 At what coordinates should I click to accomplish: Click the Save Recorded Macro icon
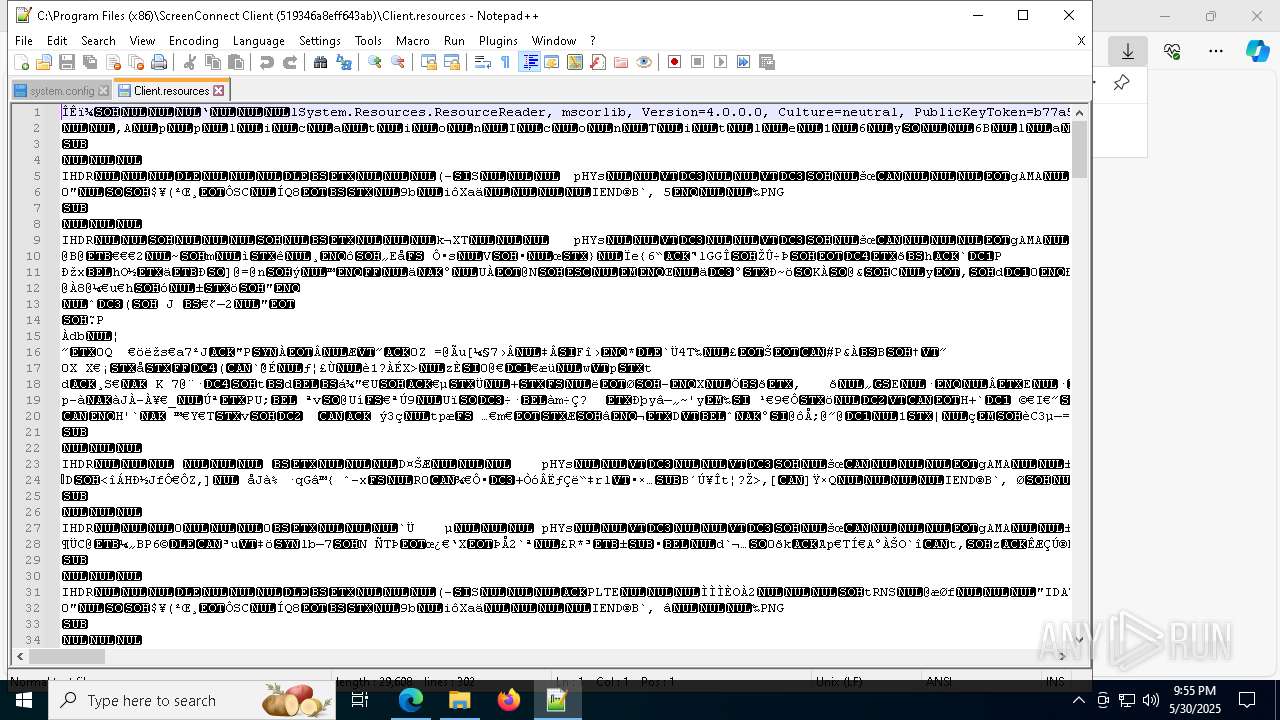pos(767,62)
